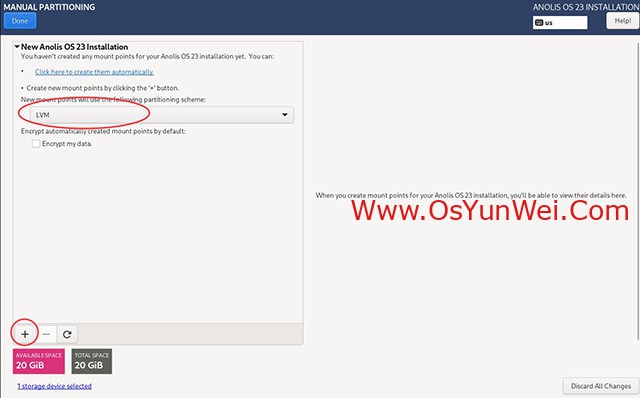This screenshot has width=640, height=398.
Task: Click the keyboard icon in layout box
Action: (x=539, y=23)
